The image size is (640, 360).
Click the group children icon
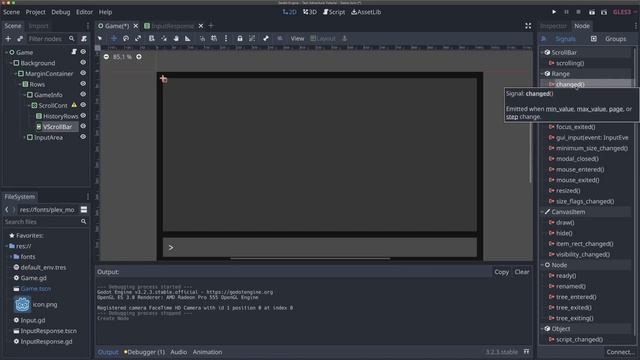click(x=252, y=38)
